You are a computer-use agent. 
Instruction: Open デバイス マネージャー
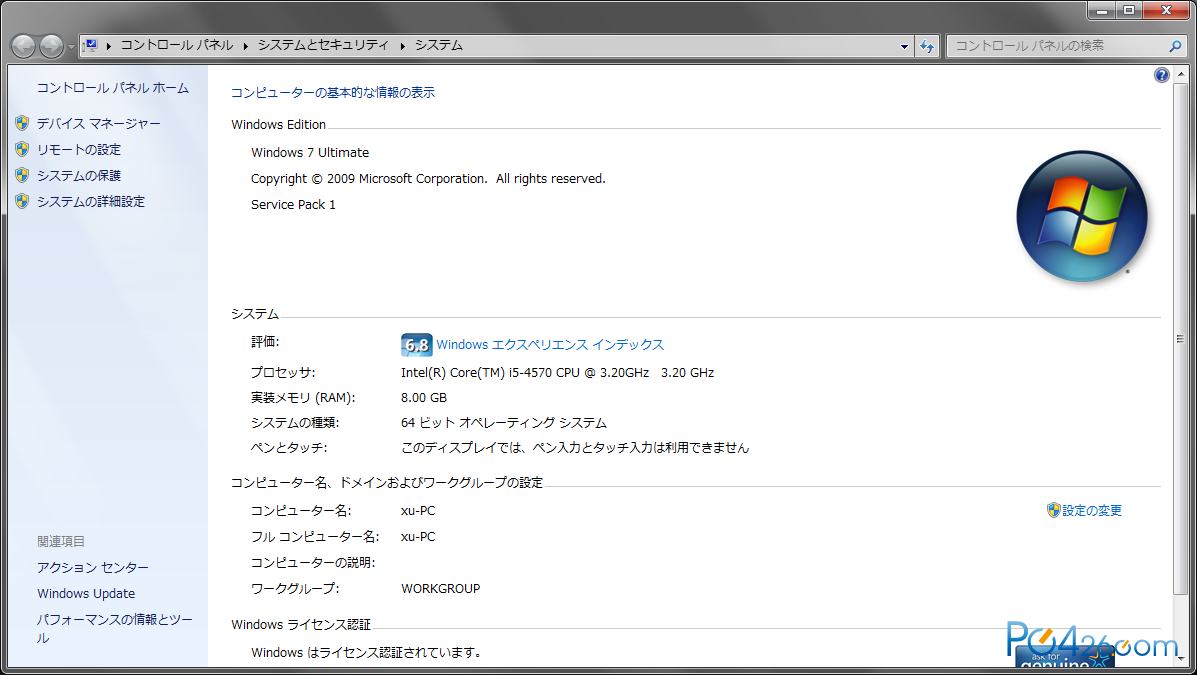click(98, 123)
